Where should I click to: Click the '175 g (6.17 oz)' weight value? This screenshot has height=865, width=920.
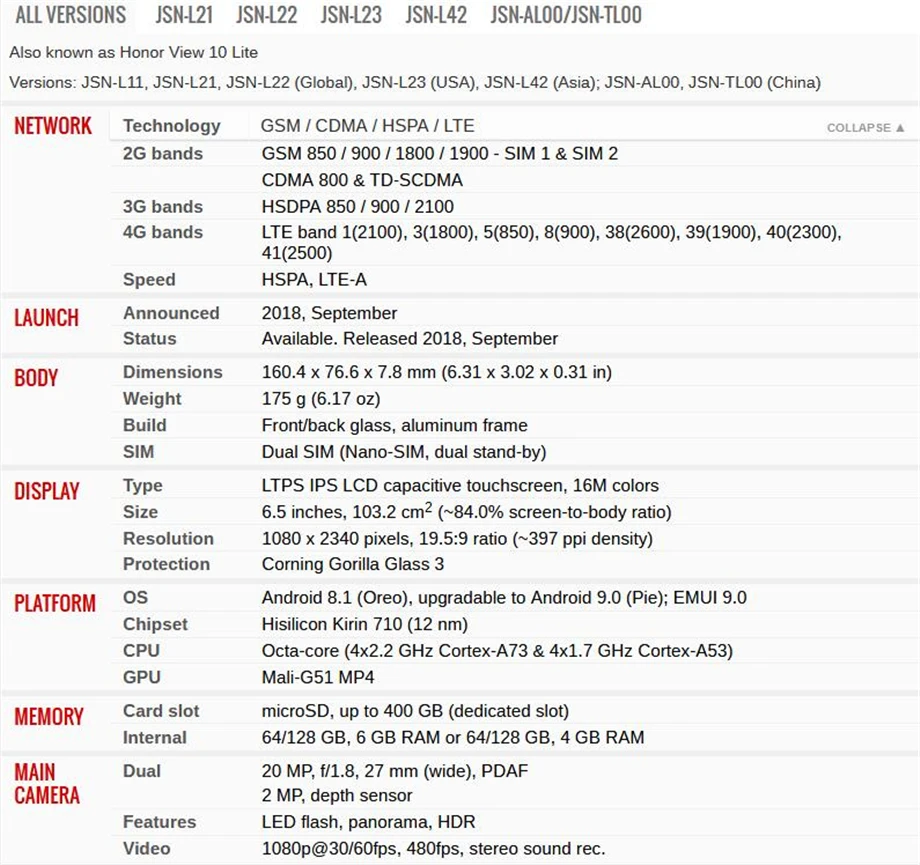coord(321,399)
